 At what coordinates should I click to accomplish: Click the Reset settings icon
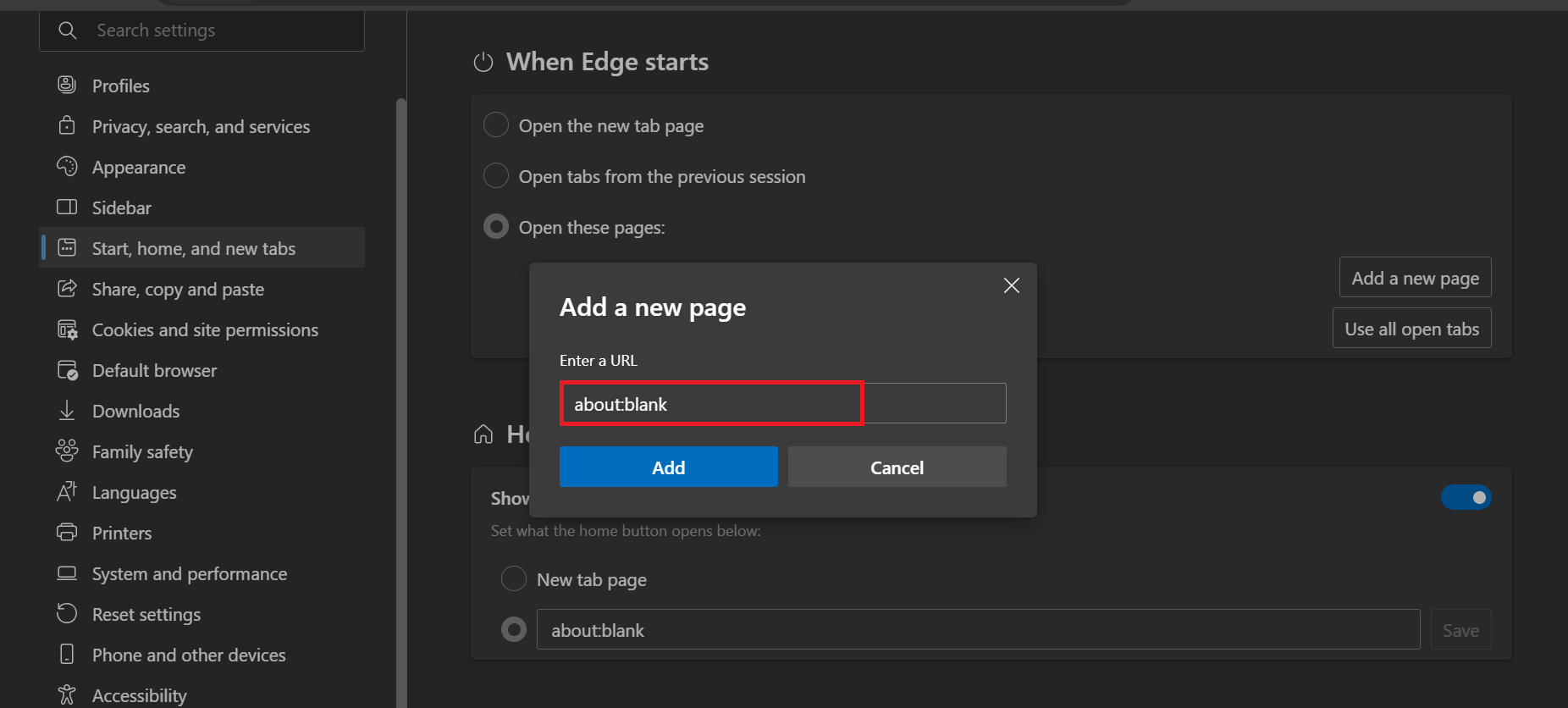67,613
